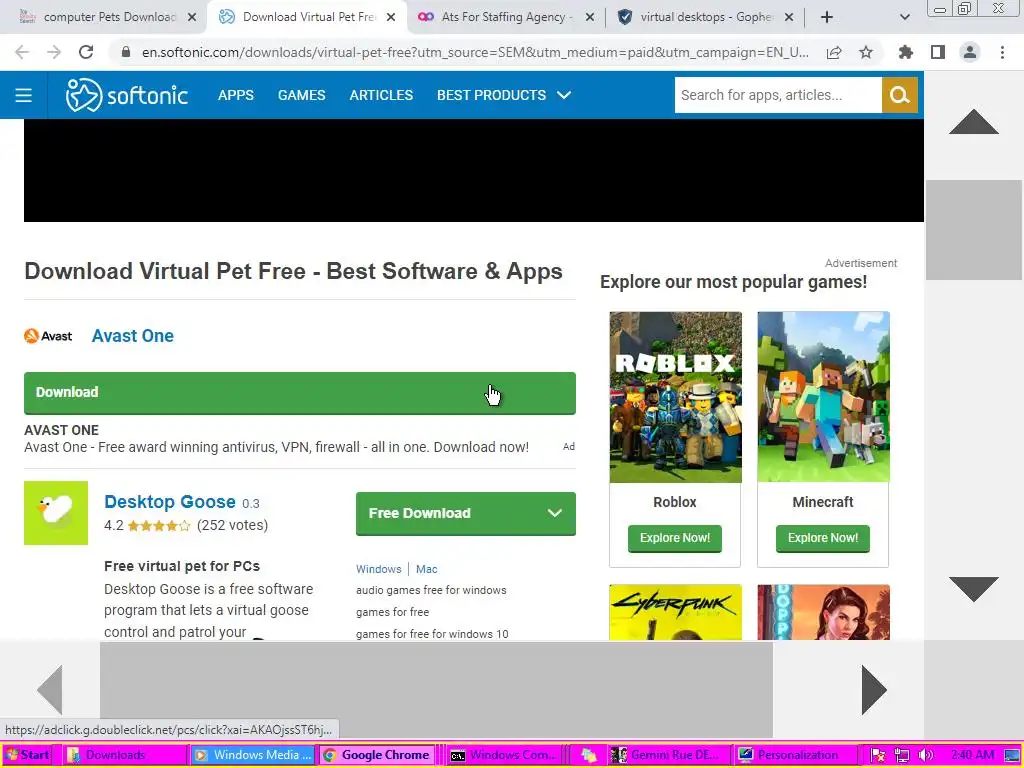Click Explore Now under Roblox

click(x=675, y=538)
